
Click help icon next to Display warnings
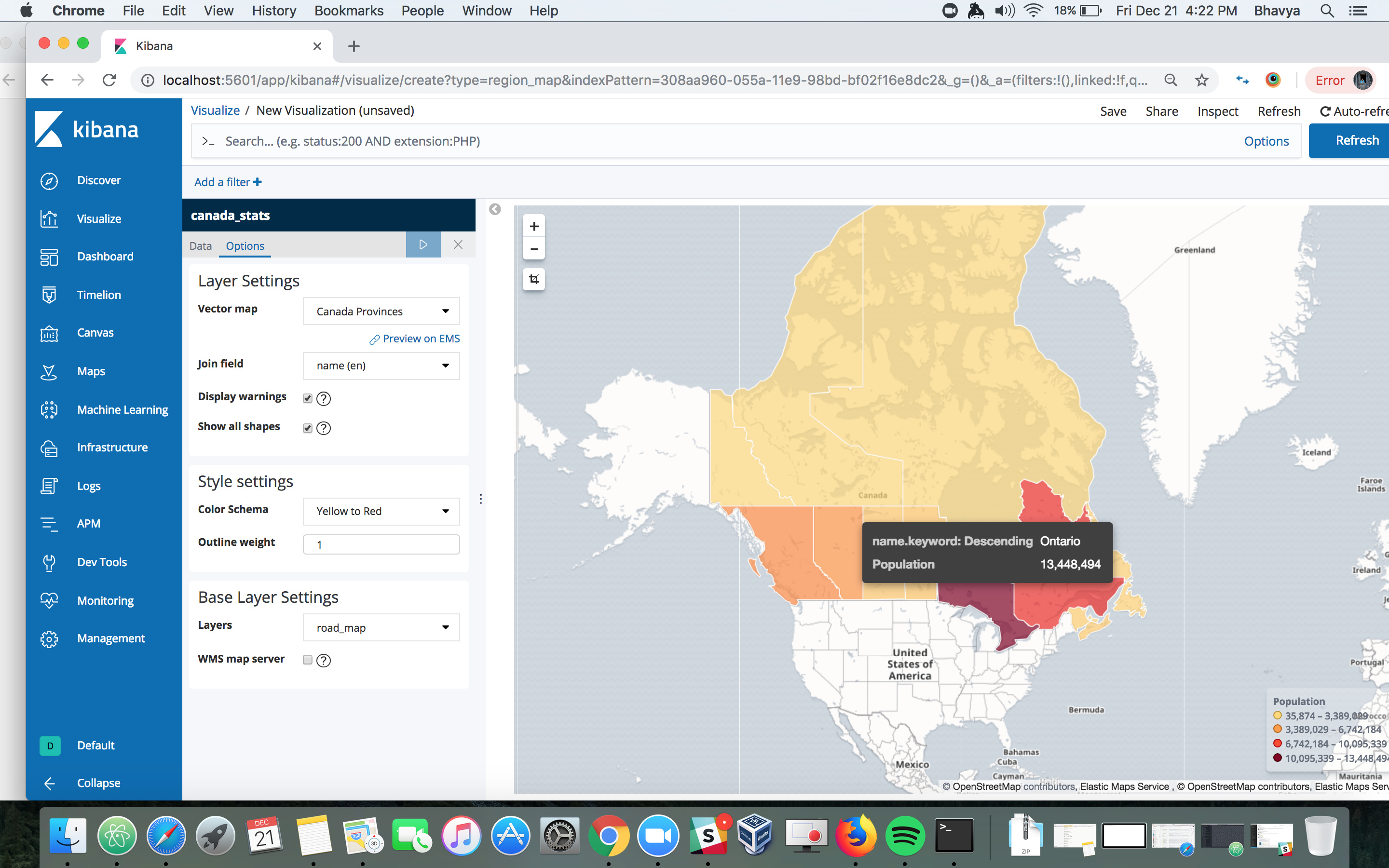coord(324,398)
